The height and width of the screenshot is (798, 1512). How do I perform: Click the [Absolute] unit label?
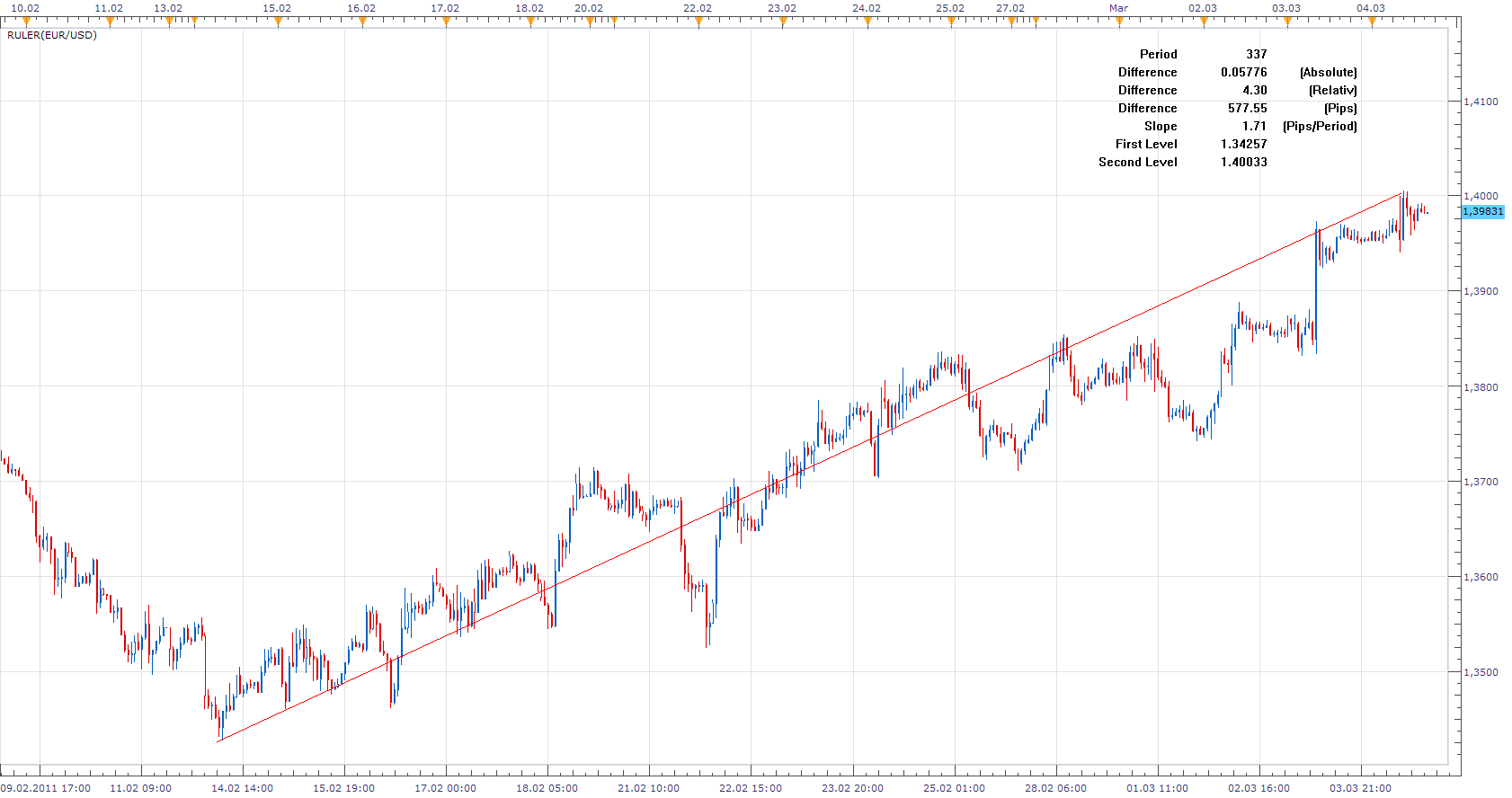(1329, 72)
